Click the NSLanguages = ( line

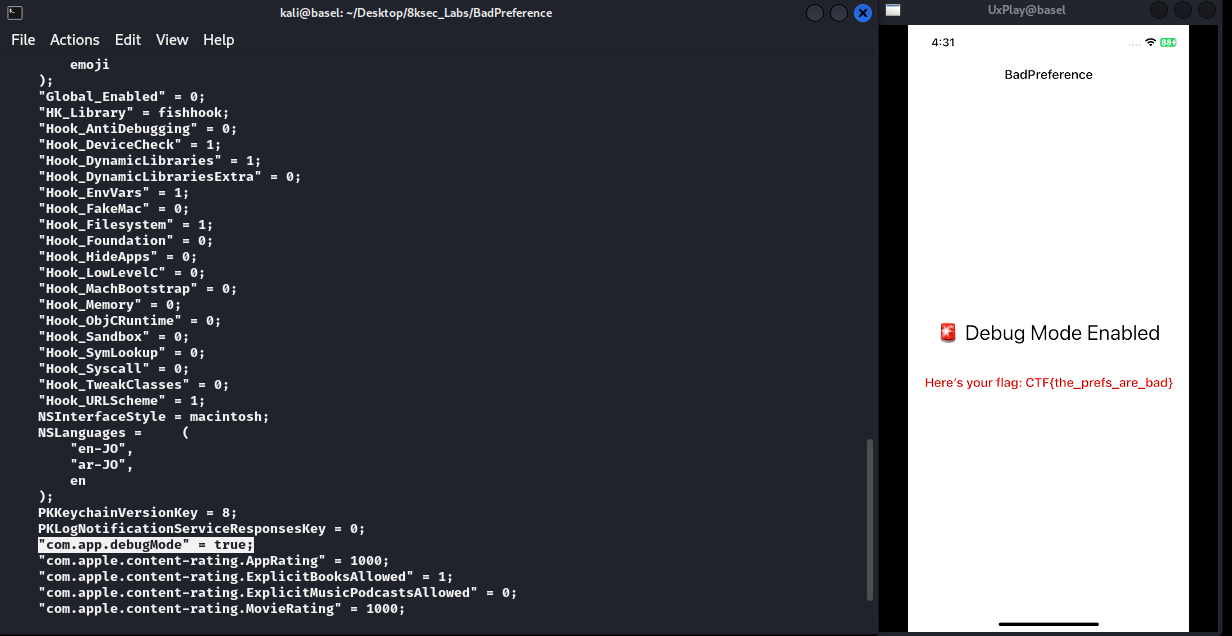(113, 433)
